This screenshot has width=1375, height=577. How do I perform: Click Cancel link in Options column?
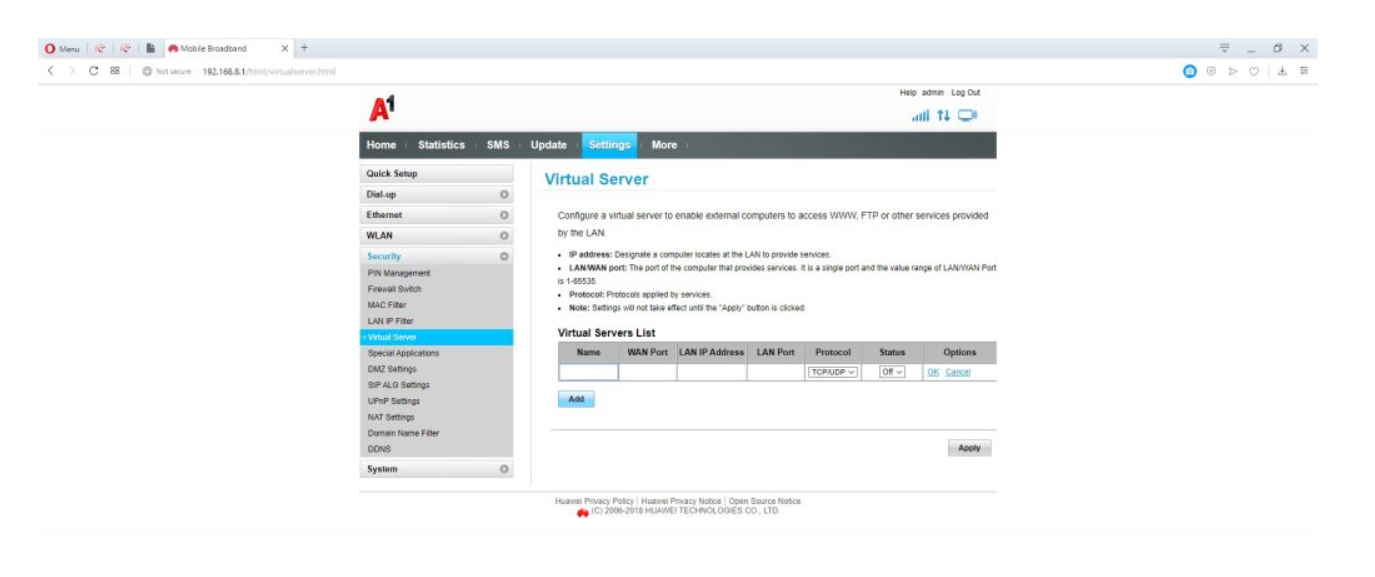958,372
